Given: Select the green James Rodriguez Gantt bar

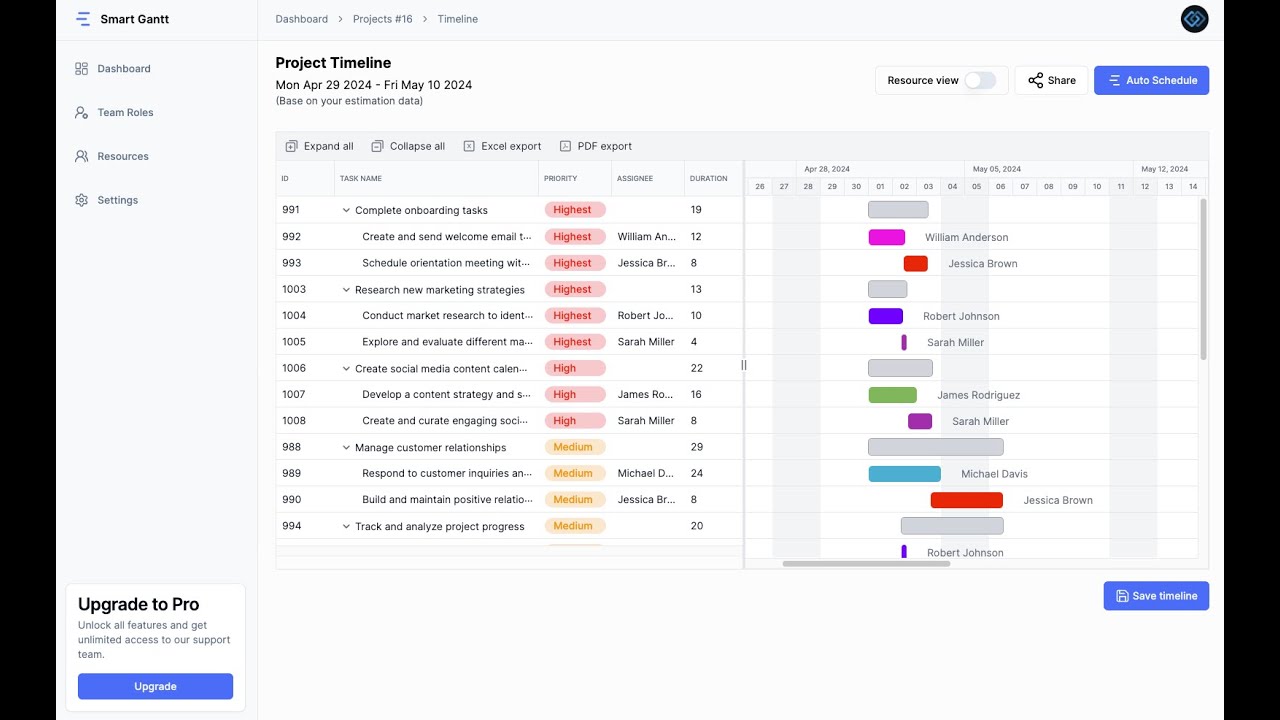Looking at the screenshot, I should click(893, 395).
